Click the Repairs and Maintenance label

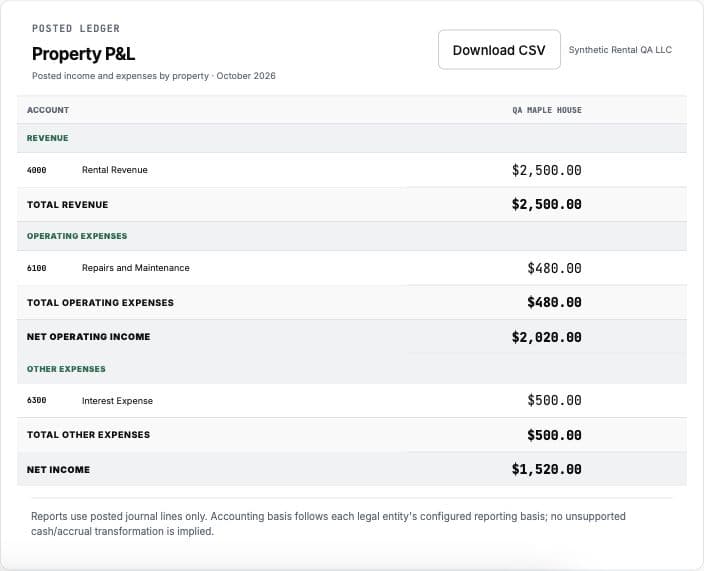click(136, 268)
